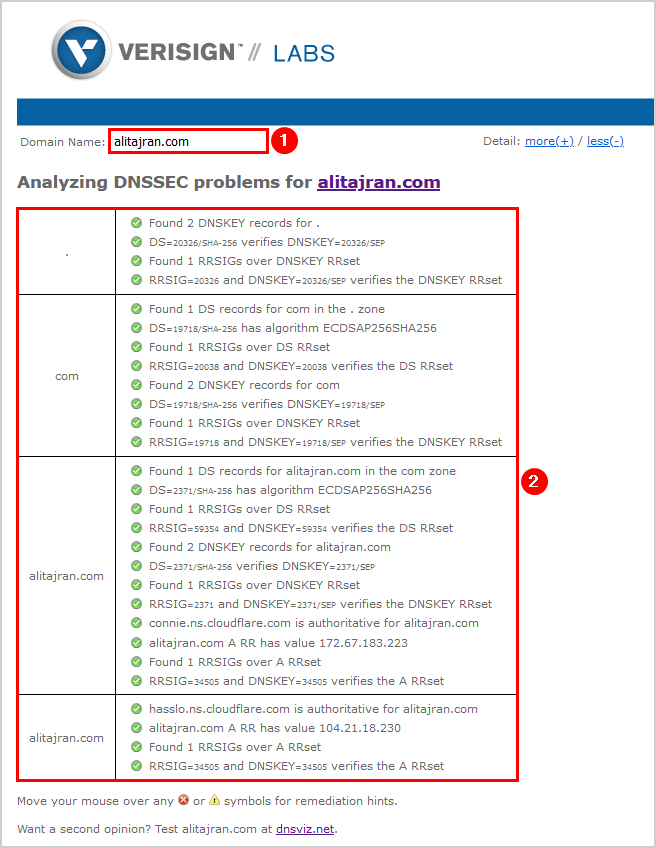
Task: Click check icon beside 'DS=2371/SHA-256 has algorithm ECDSAP256SHA256'
Action: point(137,489)
